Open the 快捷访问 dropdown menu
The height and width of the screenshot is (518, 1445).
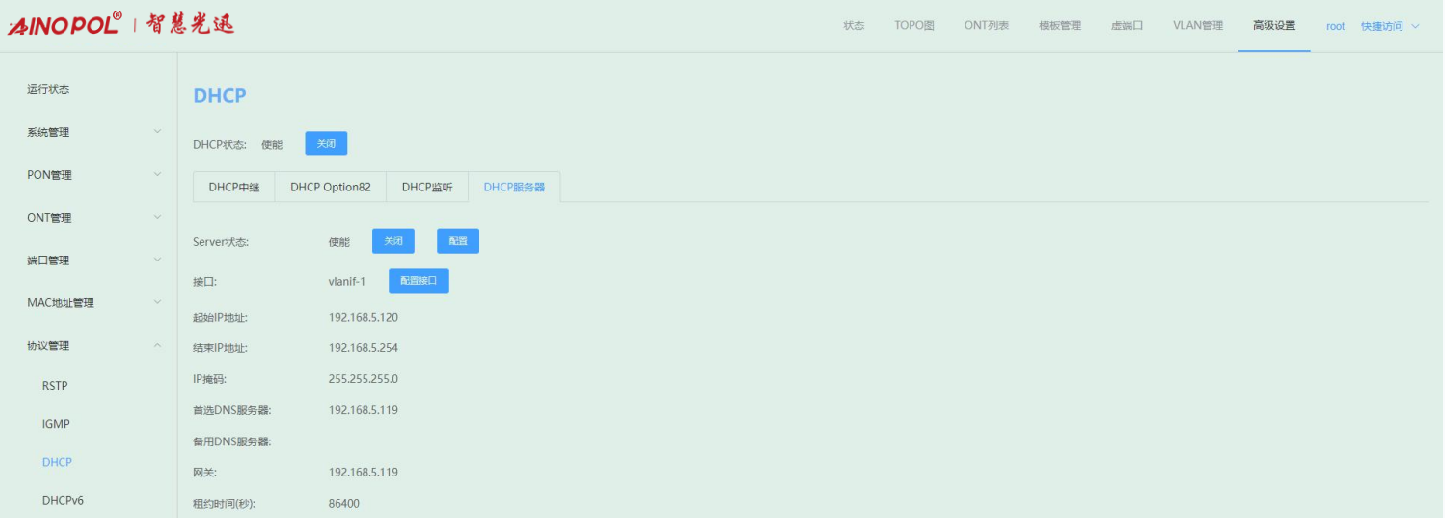[x=1390, y=26]
